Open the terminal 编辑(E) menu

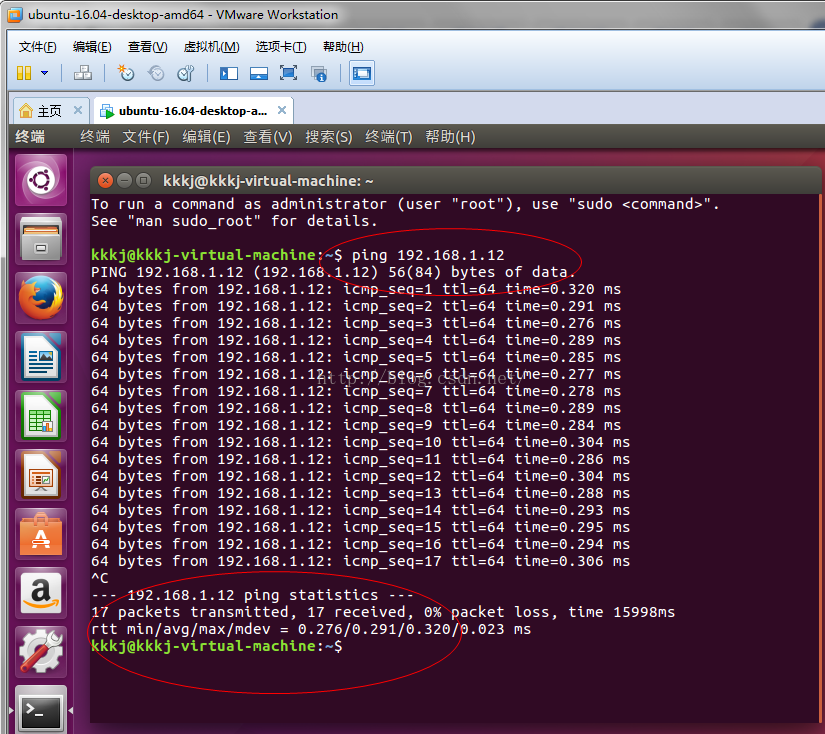pyautogui.click(x=206, y=137)
